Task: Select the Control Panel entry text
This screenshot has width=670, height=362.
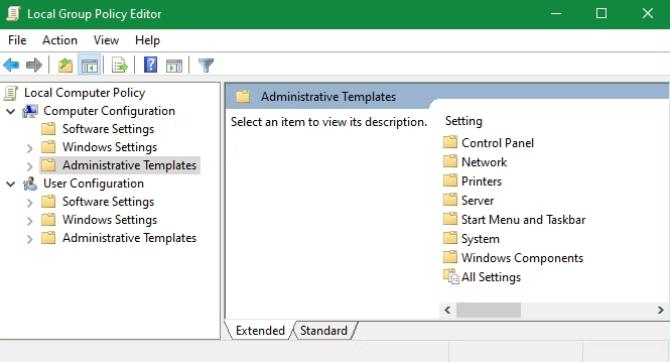Action: point(497,143)
